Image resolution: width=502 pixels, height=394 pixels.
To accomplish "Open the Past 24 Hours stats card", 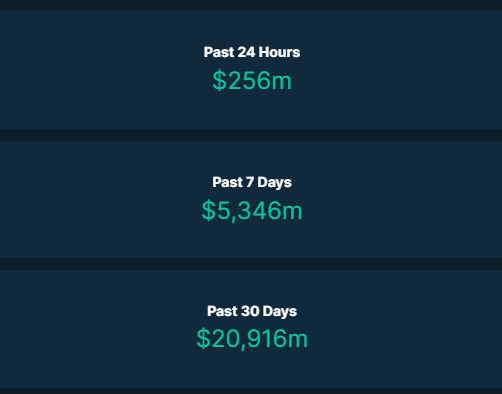I will (x=251, y=70).
